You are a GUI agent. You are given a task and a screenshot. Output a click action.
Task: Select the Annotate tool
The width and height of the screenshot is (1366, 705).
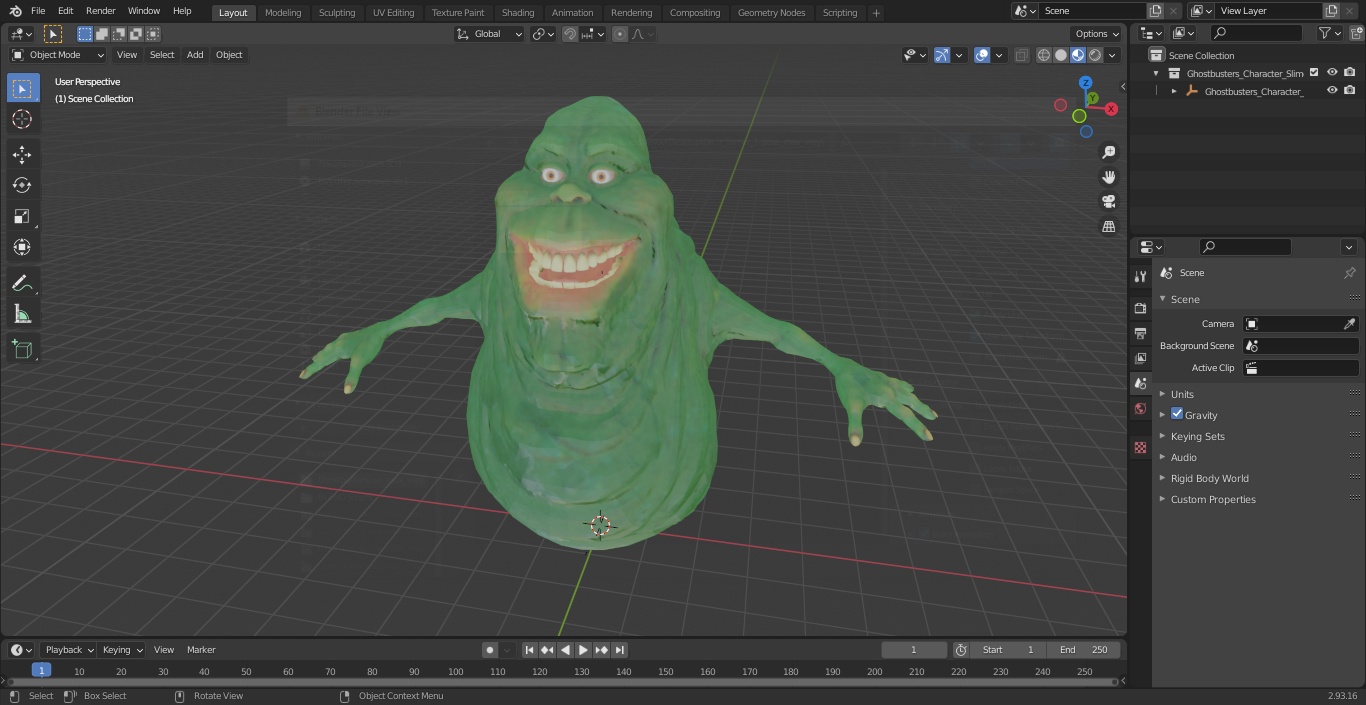point(22,283)
